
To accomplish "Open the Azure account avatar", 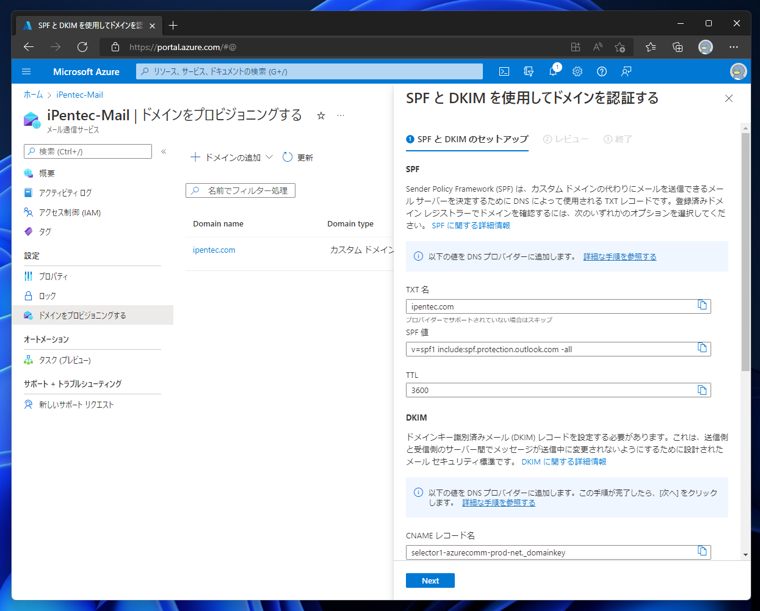I will point(738,72).
